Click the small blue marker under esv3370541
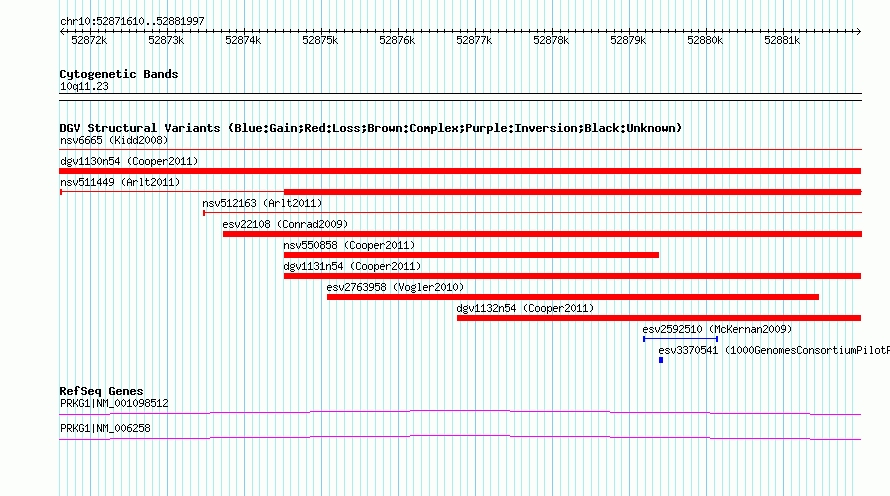This screenshot has width=890, height=496. (661, 360)
